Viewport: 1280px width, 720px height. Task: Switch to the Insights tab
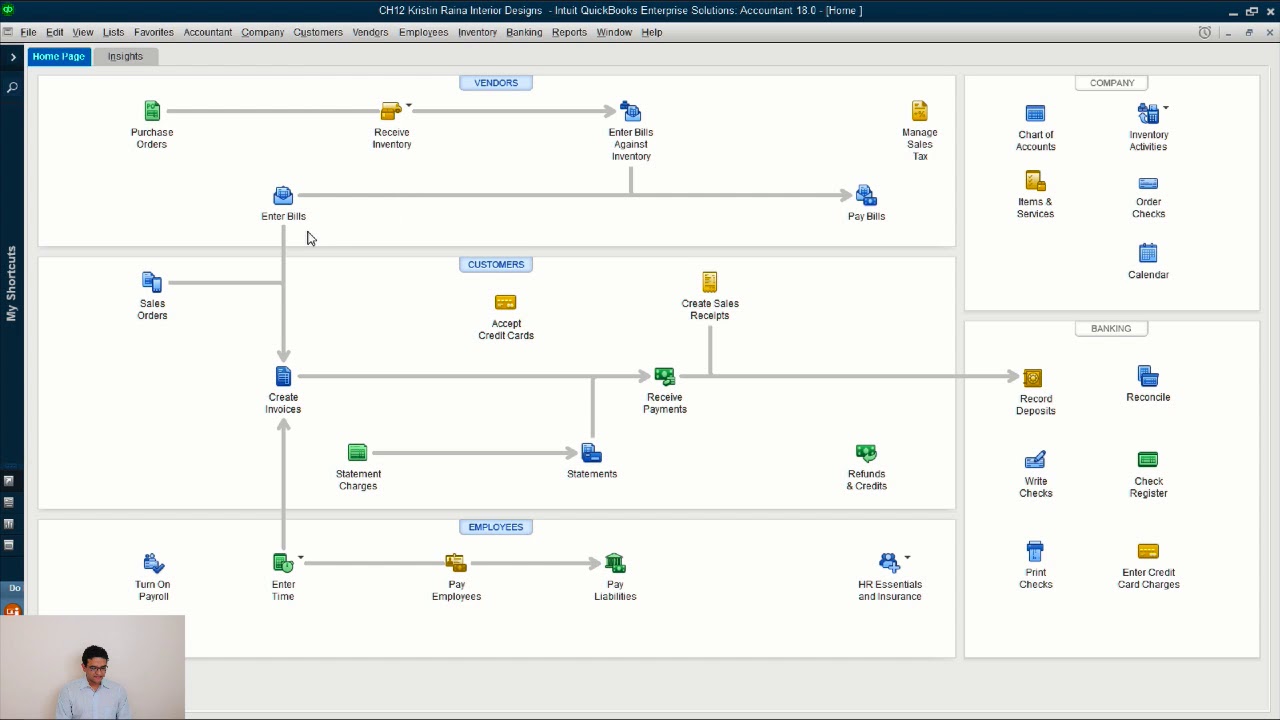point(125,57)
